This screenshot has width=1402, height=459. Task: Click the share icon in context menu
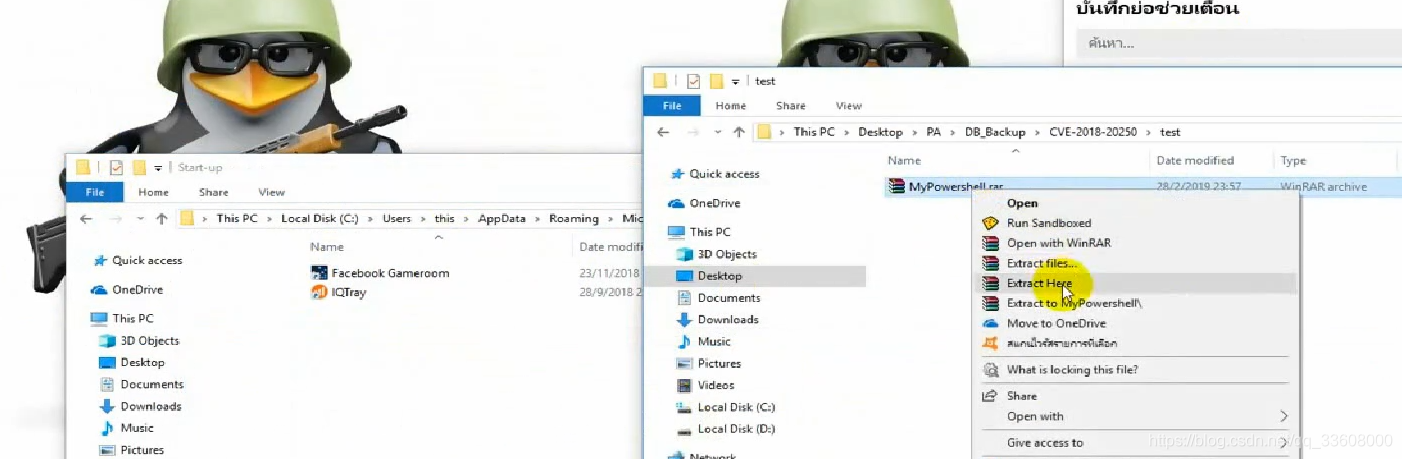[990, 396]
